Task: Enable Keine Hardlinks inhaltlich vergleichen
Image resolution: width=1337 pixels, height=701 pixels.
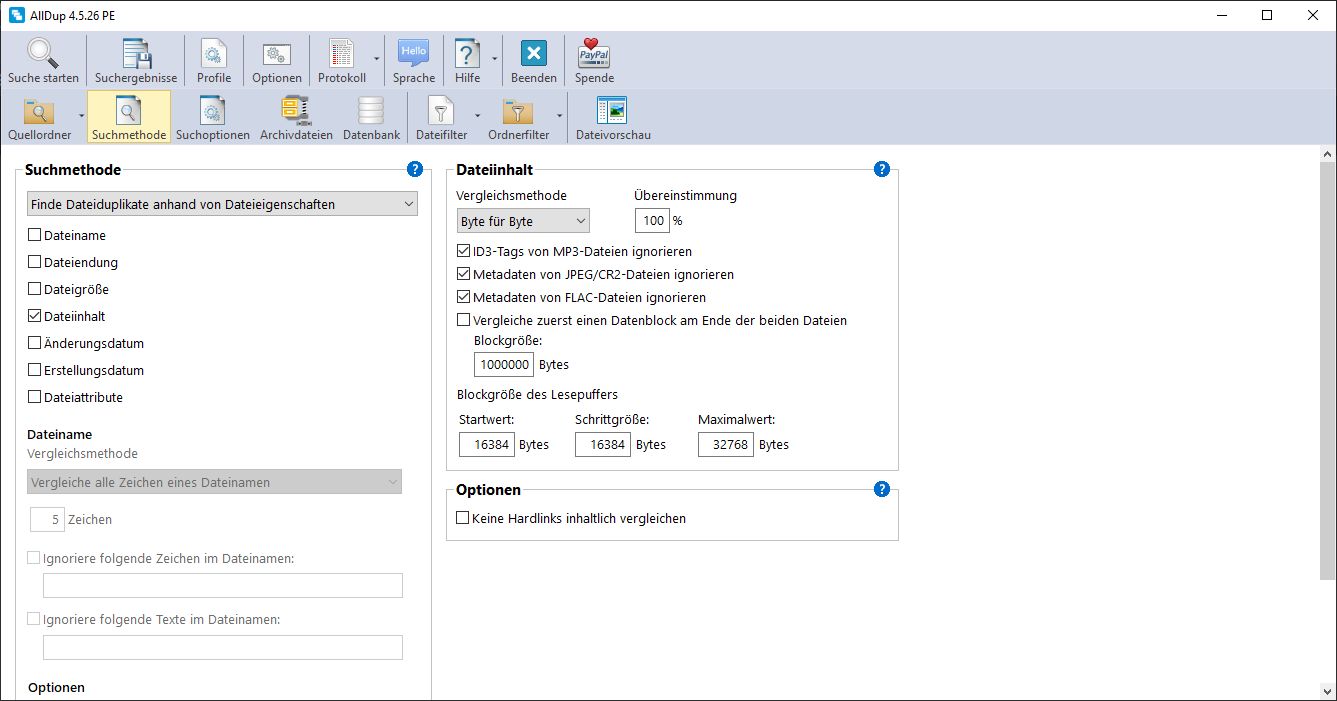Action: click(463, 518)
